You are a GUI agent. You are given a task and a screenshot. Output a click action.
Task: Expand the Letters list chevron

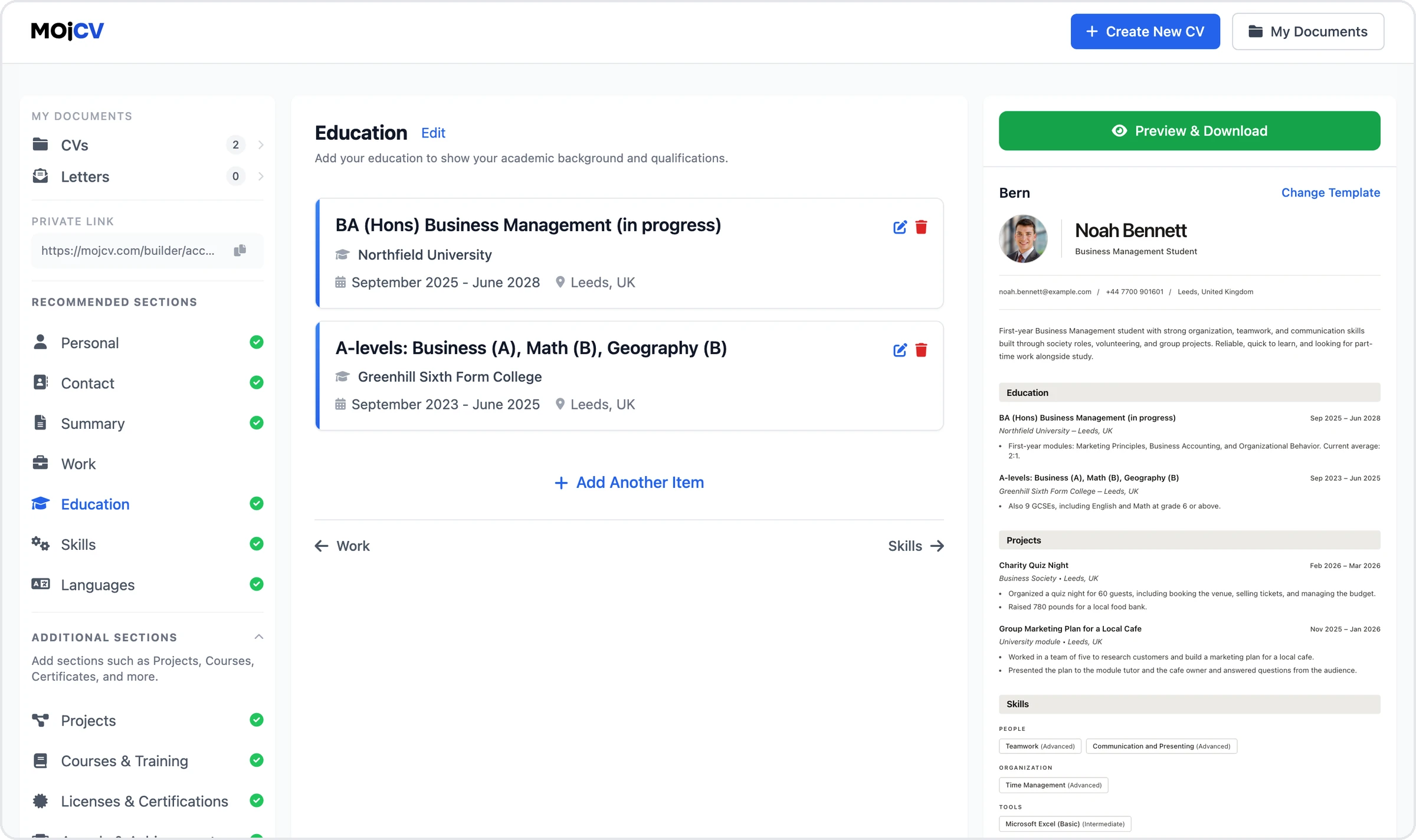click(261, 176)
